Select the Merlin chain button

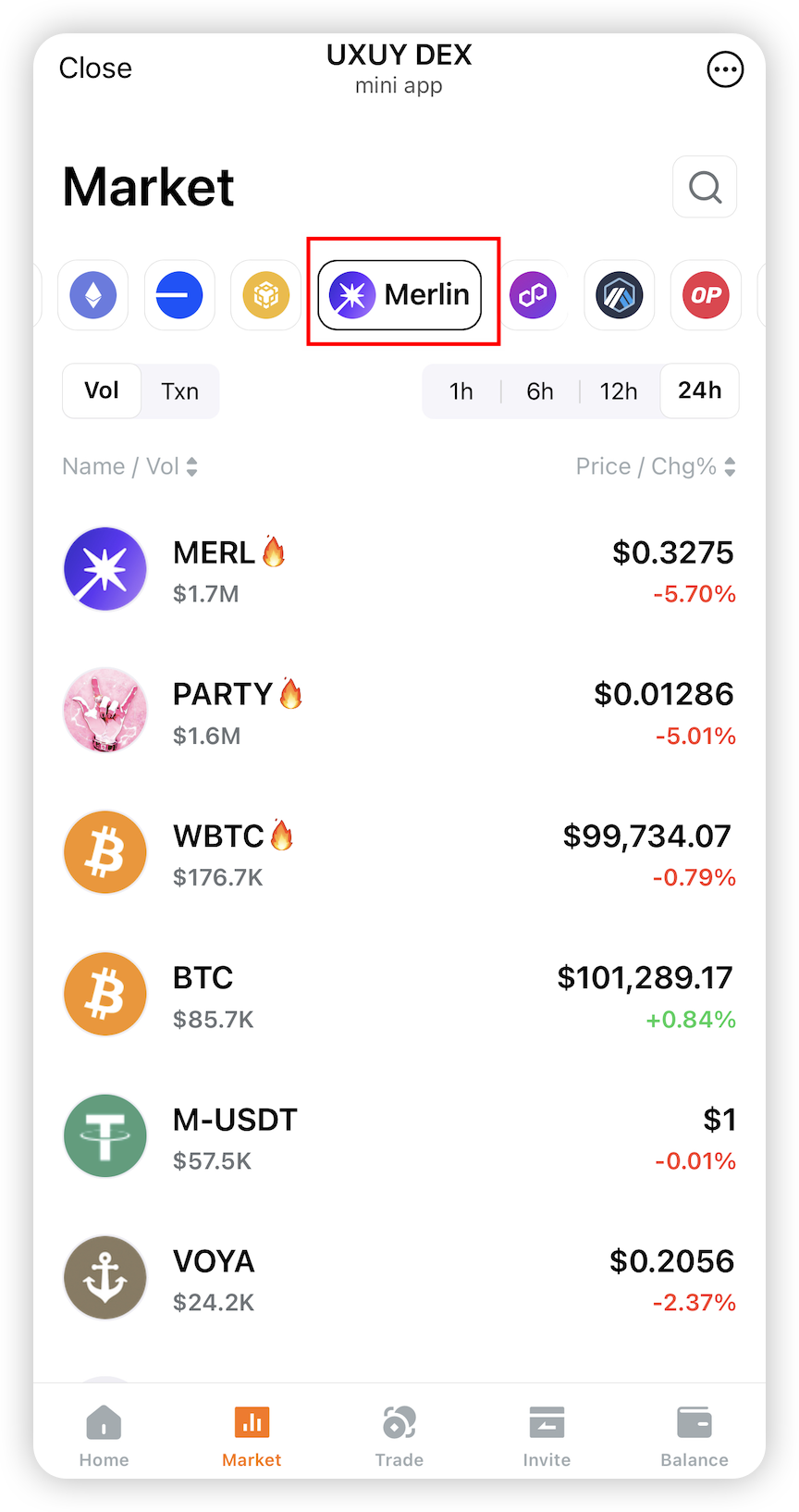tap(399, 296)
